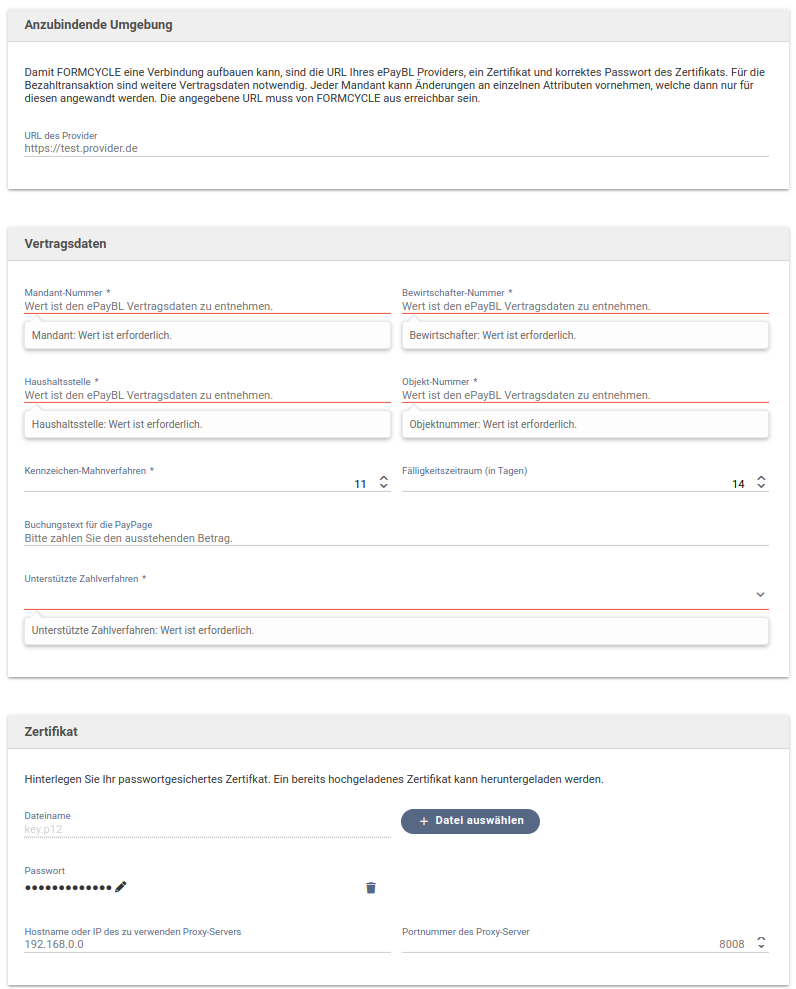Click the Proxy-Server hostname field
796x989 pixels.
point(207,944)
